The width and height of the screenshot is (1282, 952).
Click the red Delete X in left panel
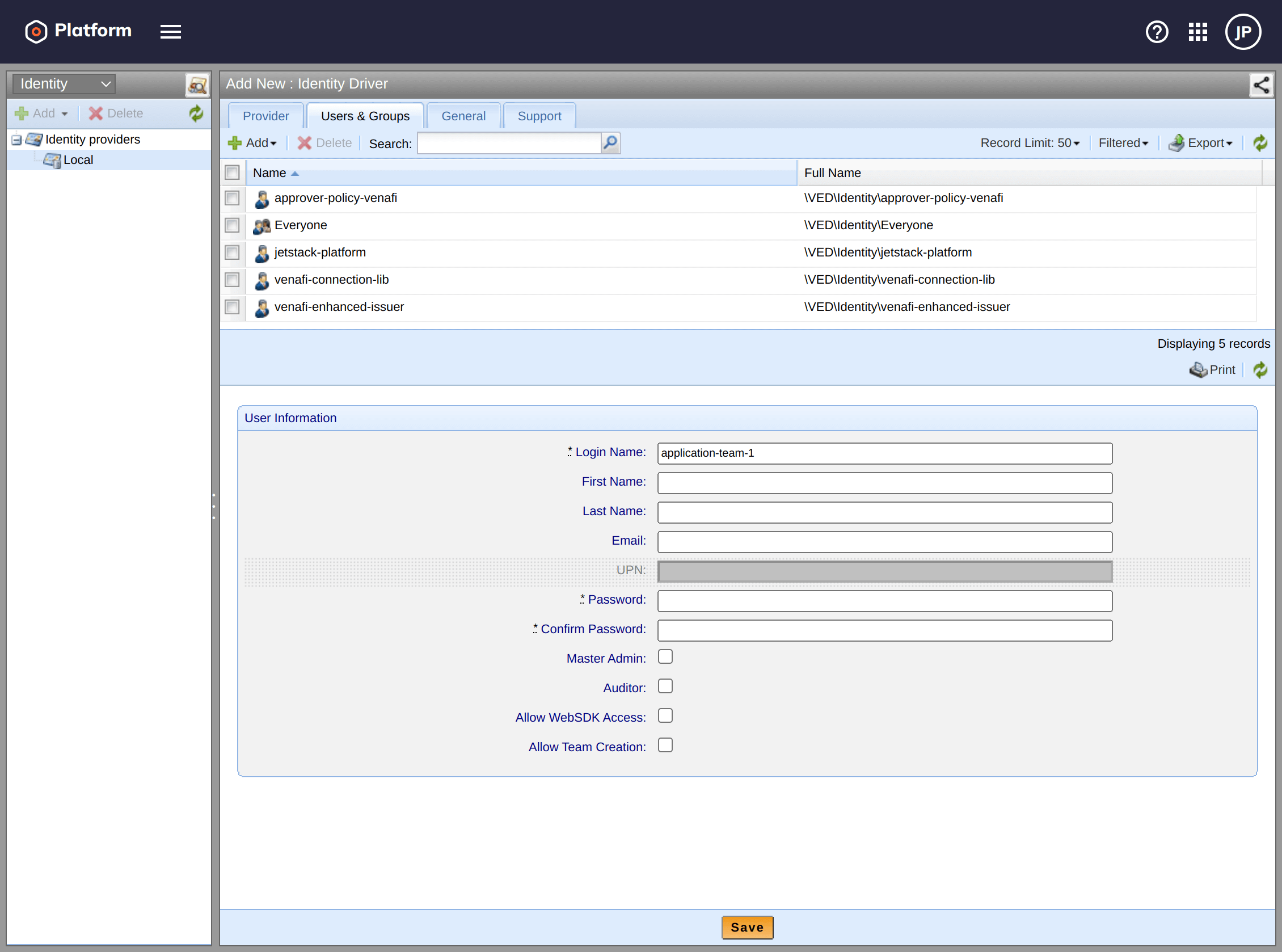pyautogui.click(x=96, y=113)
